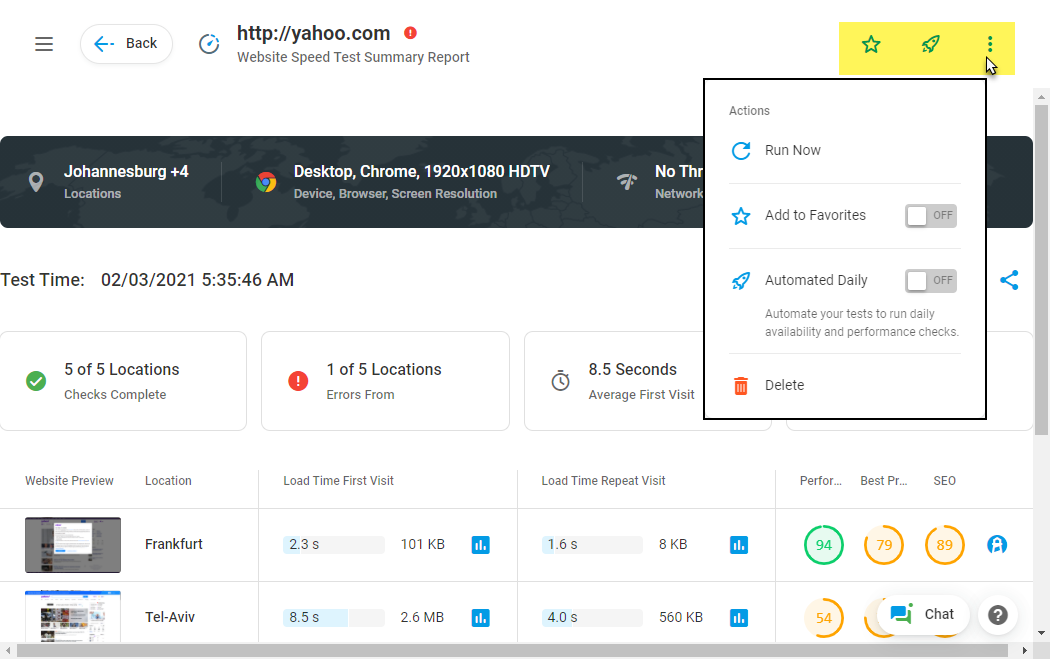The width and height of the screenshot is (1050, 659).
Task: Open the Tel-Aviv website preview thumbnail
Action: tap(73, 616)
